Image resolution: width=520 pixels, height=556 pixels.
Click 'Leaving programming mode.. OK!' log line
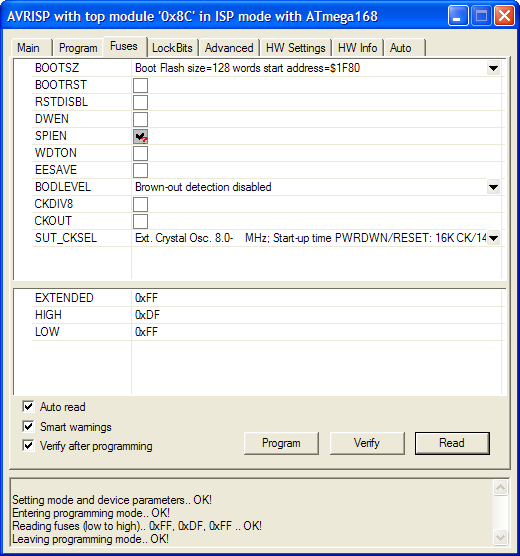(x=90, y=539)
